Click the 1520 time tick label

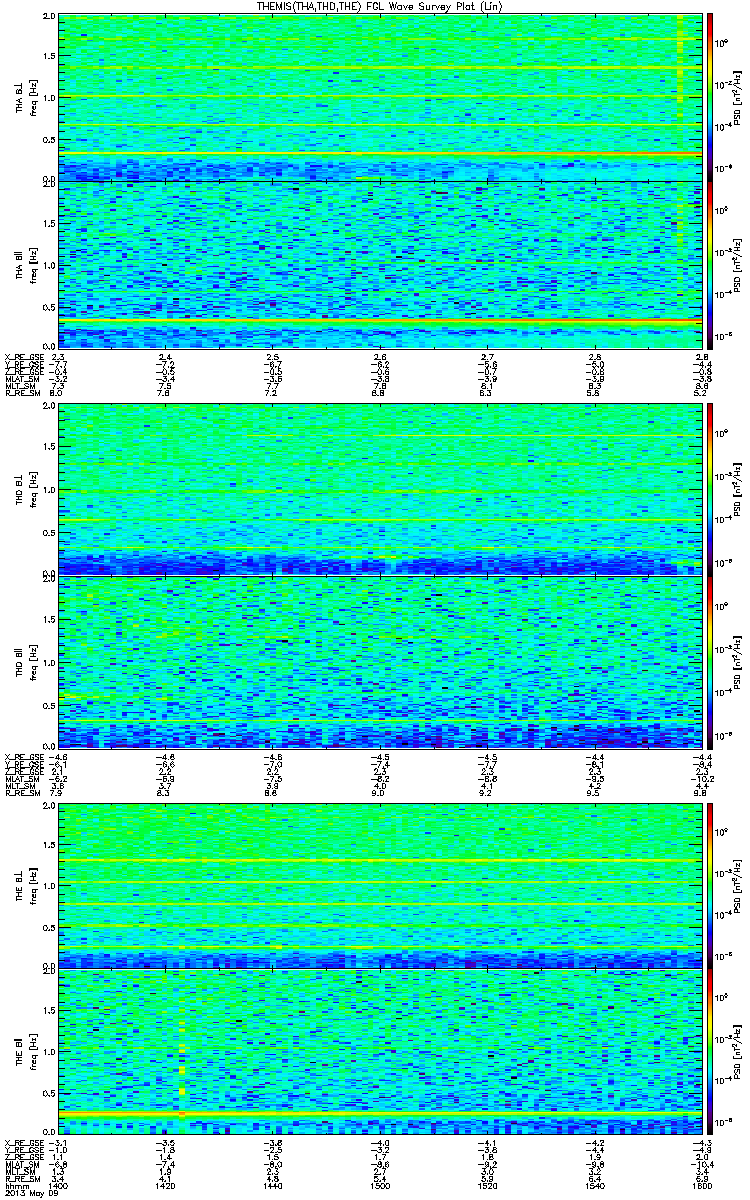pyautogui.click(x=487, y=1185)
